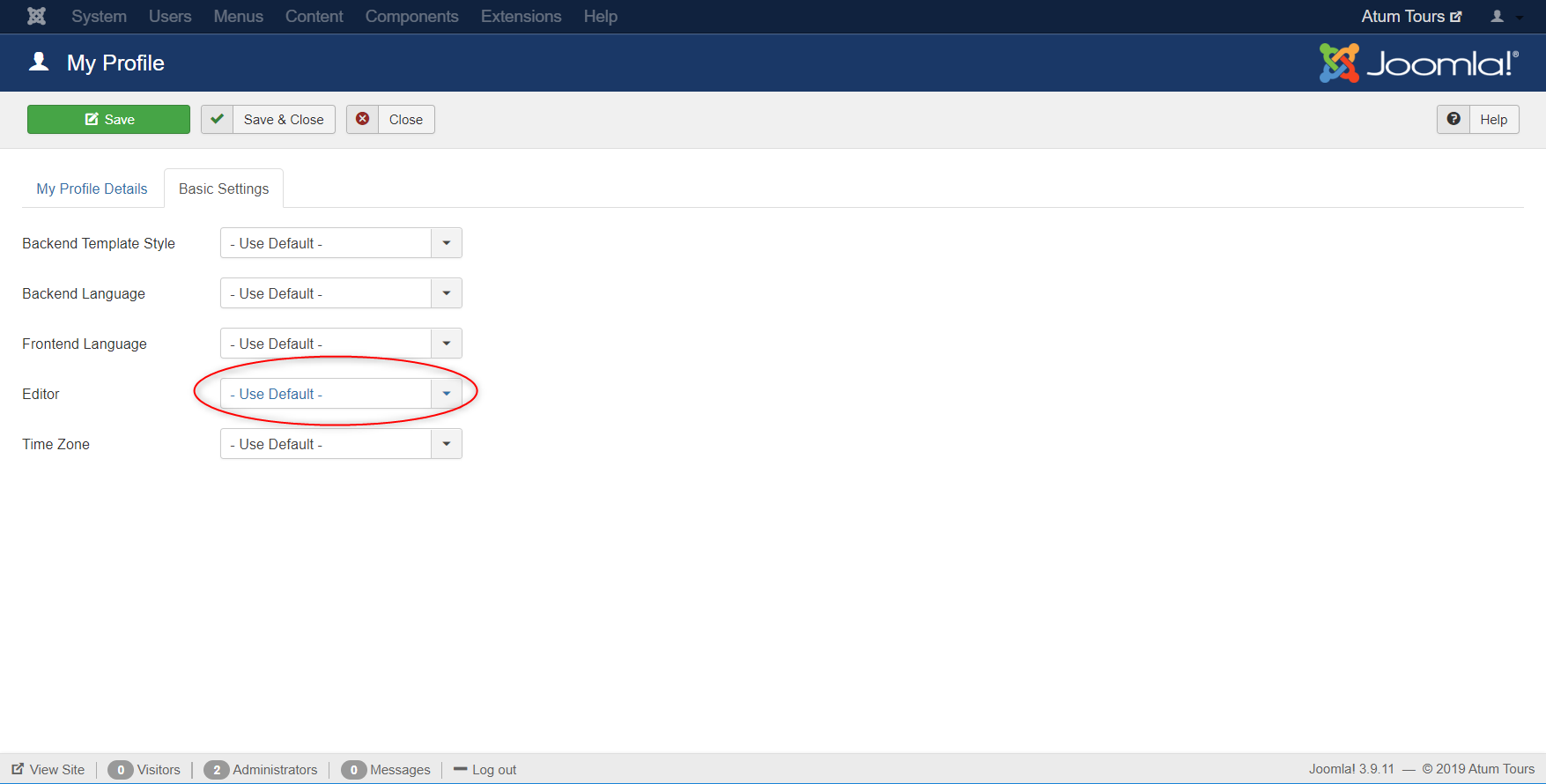1546x784 pixels.
Task: Open the Content menu
Action: (x=314, y=16)
